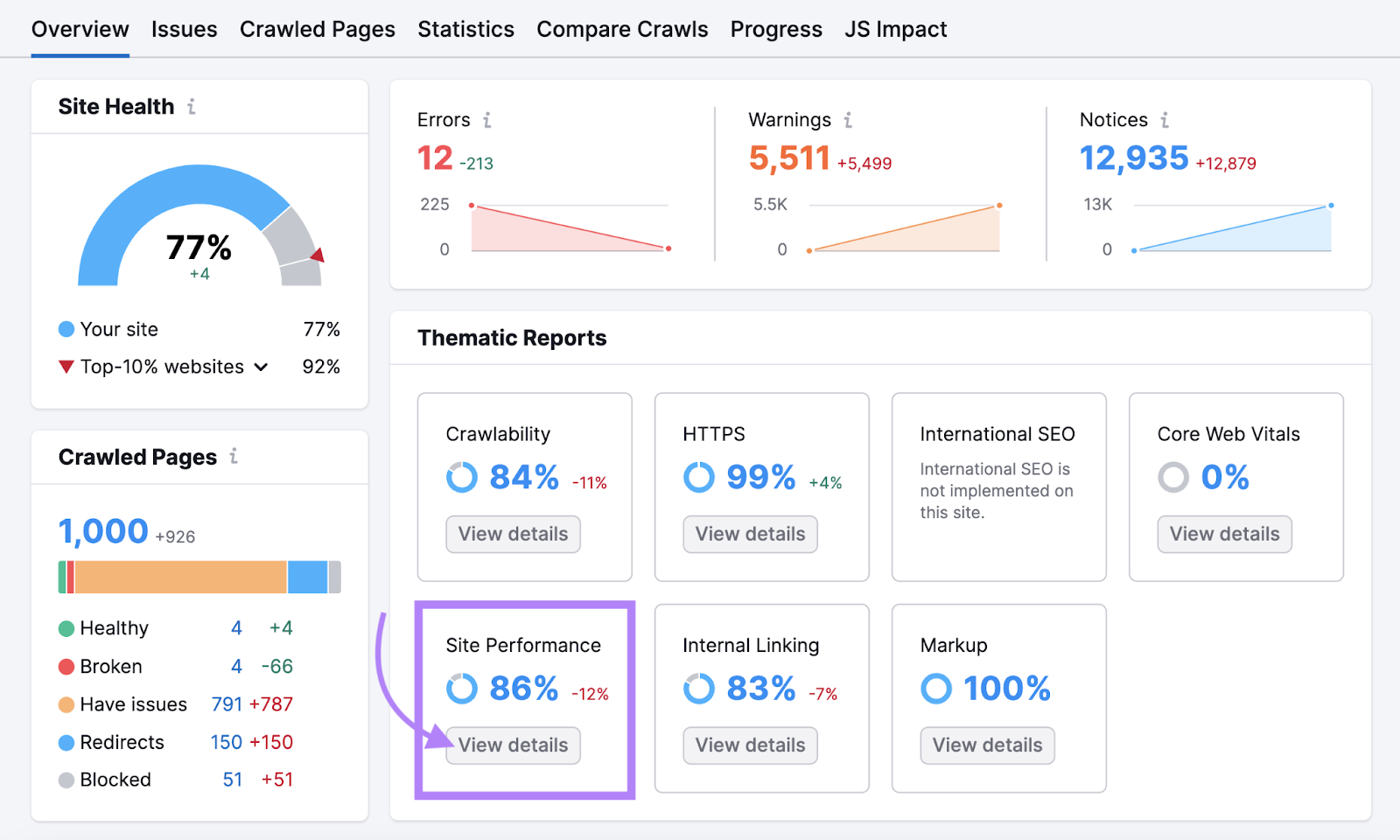This screenshot has width=1400, height=840.
Task: Click the Site Health 77% gauge
Action: (x=199, y=248)
